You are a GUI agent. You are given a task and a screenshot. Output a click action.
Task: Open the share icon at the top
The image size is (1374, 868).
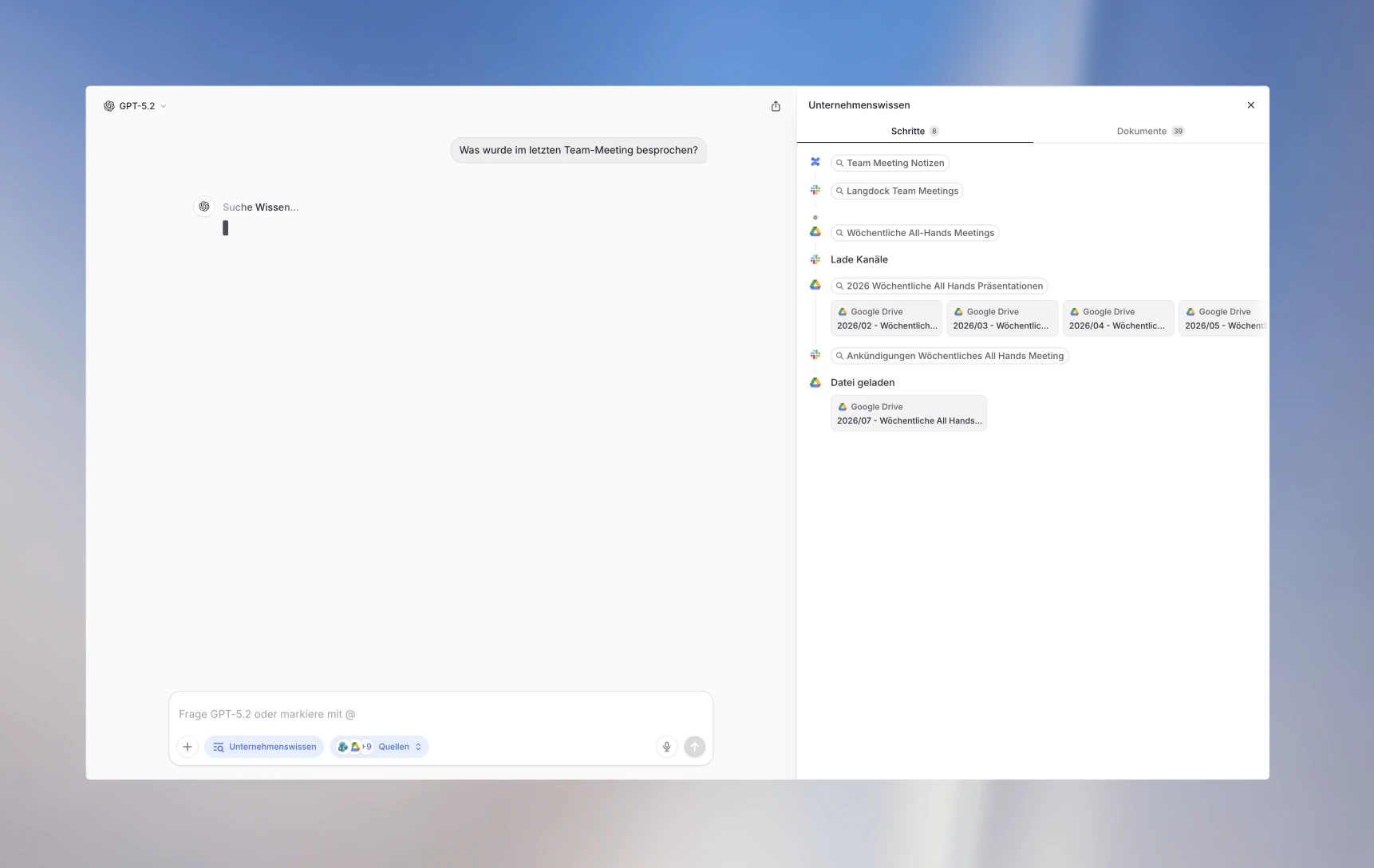(776, 105)
